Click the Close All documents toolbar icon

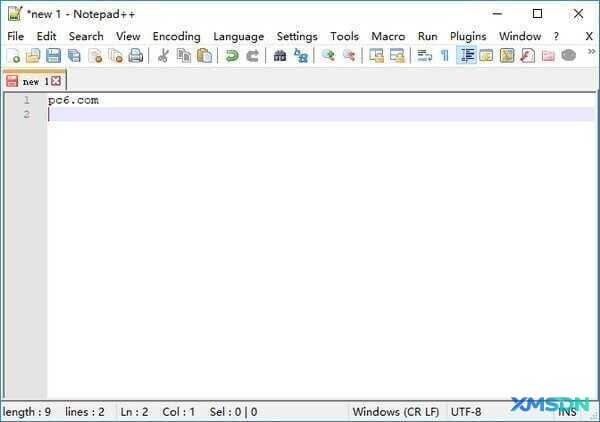(x=115, y=56)
